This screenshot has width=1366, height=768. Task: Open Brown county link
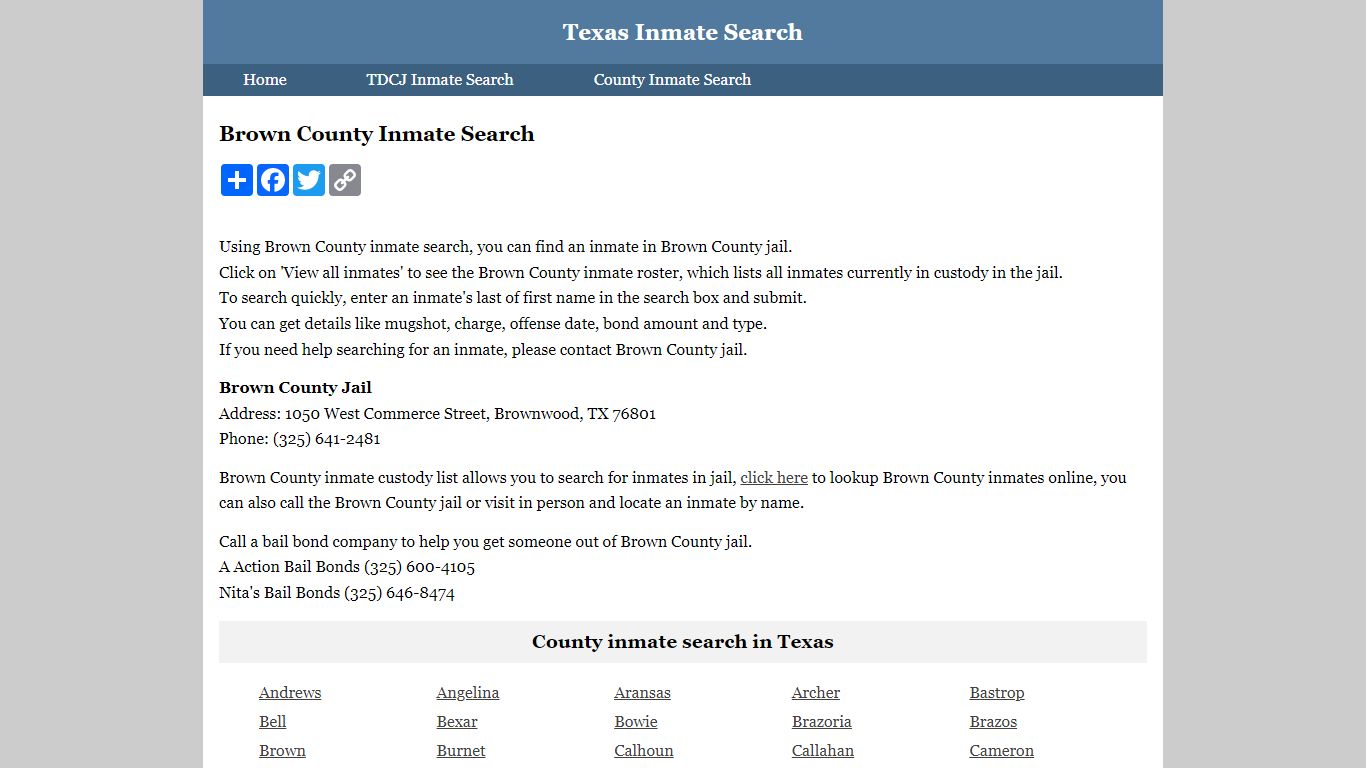tap(282, 751)
